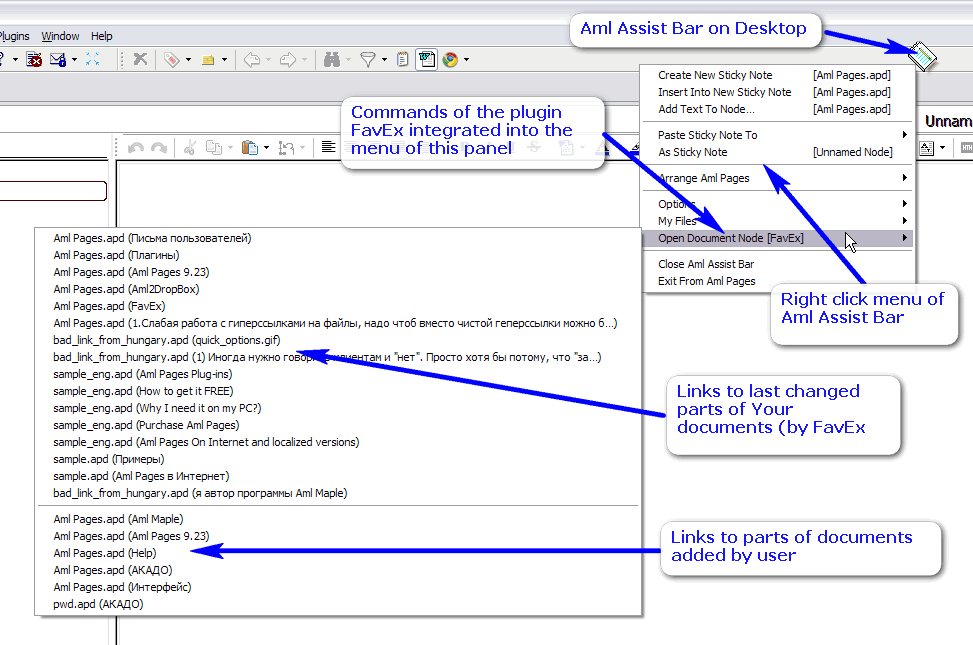Open dropdown arrow beside the email icon

click(x=74, y=60)
